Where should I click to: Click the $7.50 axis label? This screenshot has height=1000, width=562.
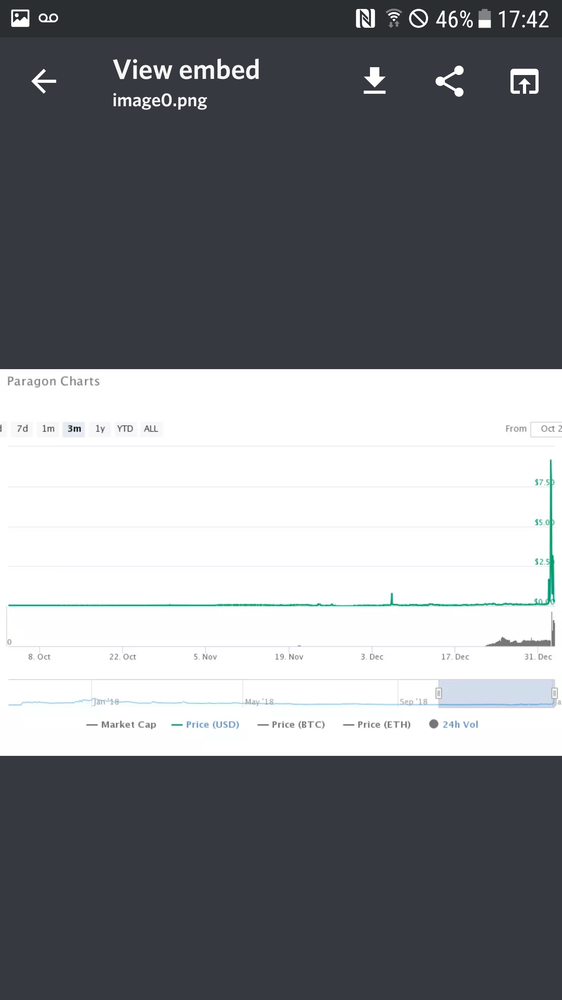click(544, 482)
